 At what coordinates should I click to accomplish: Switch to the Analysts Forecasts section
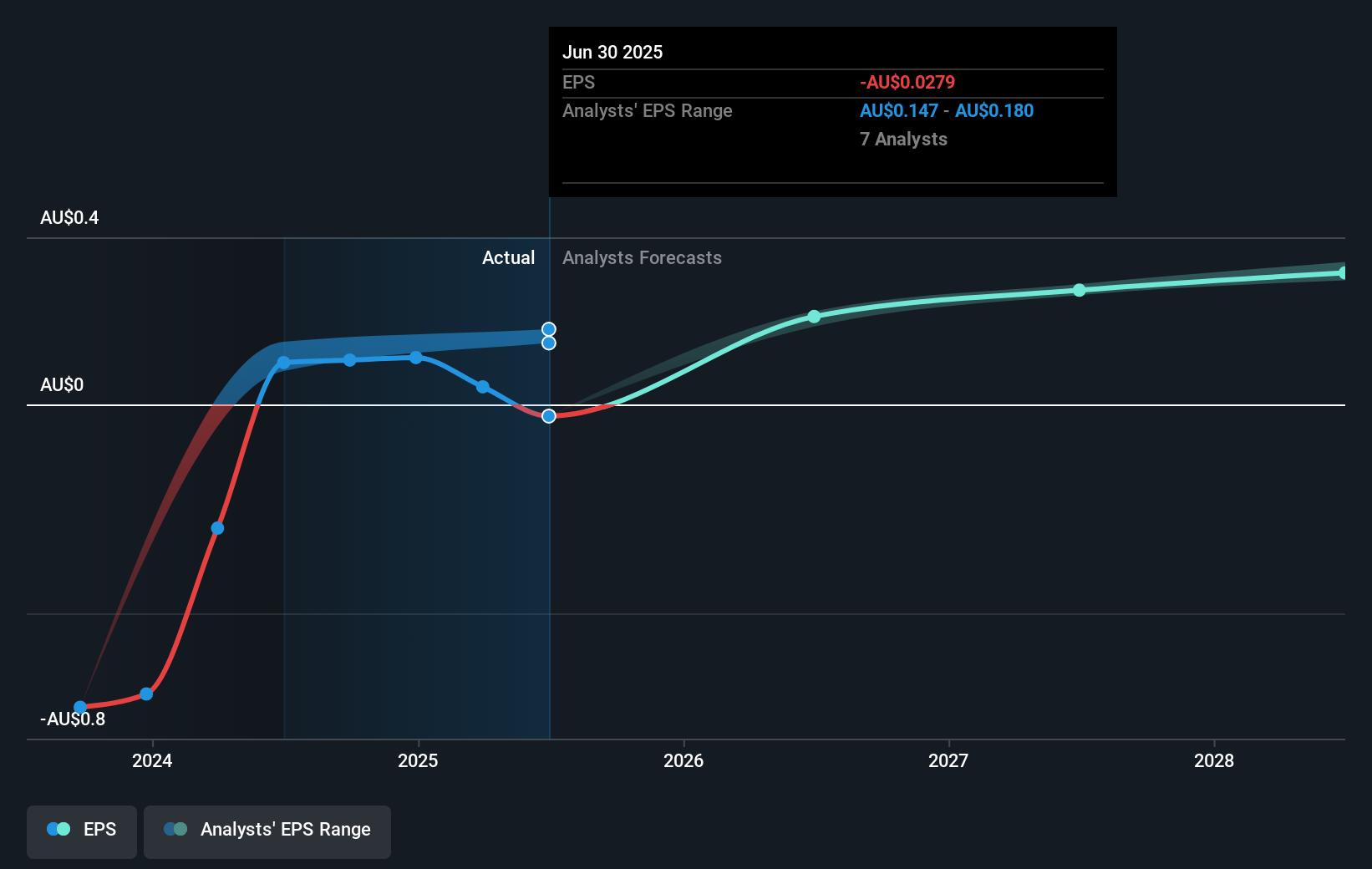pyautogui.click(x=642, y=257)
